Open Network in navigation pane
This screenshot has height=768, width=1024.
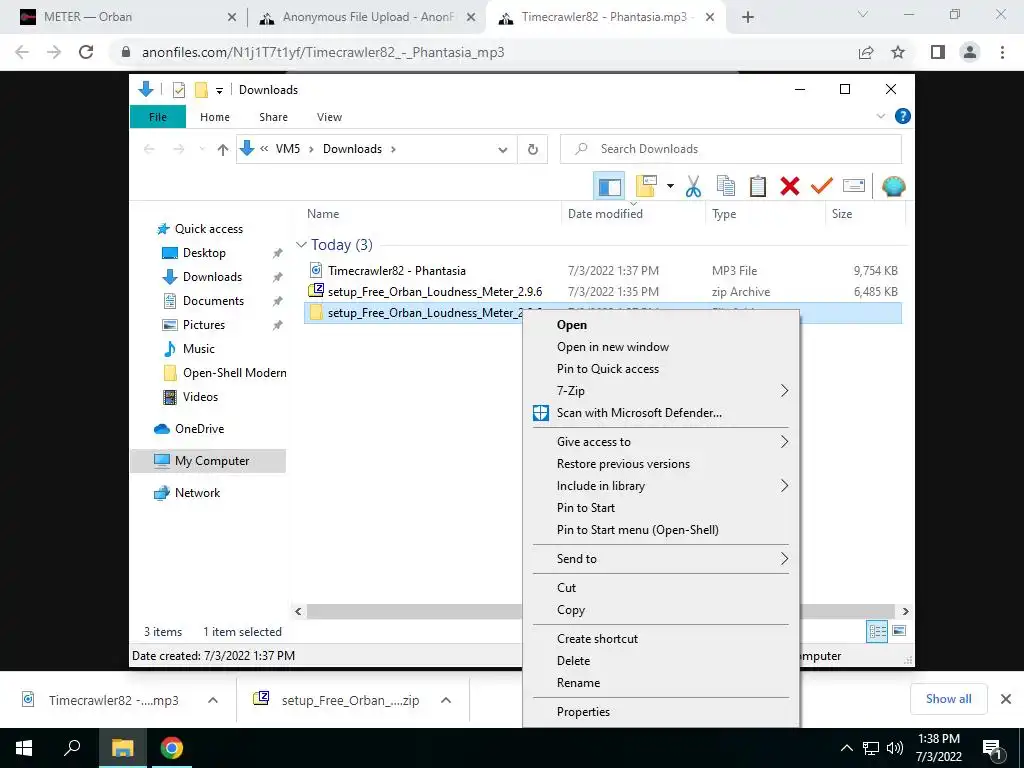[x=197, y=493]
